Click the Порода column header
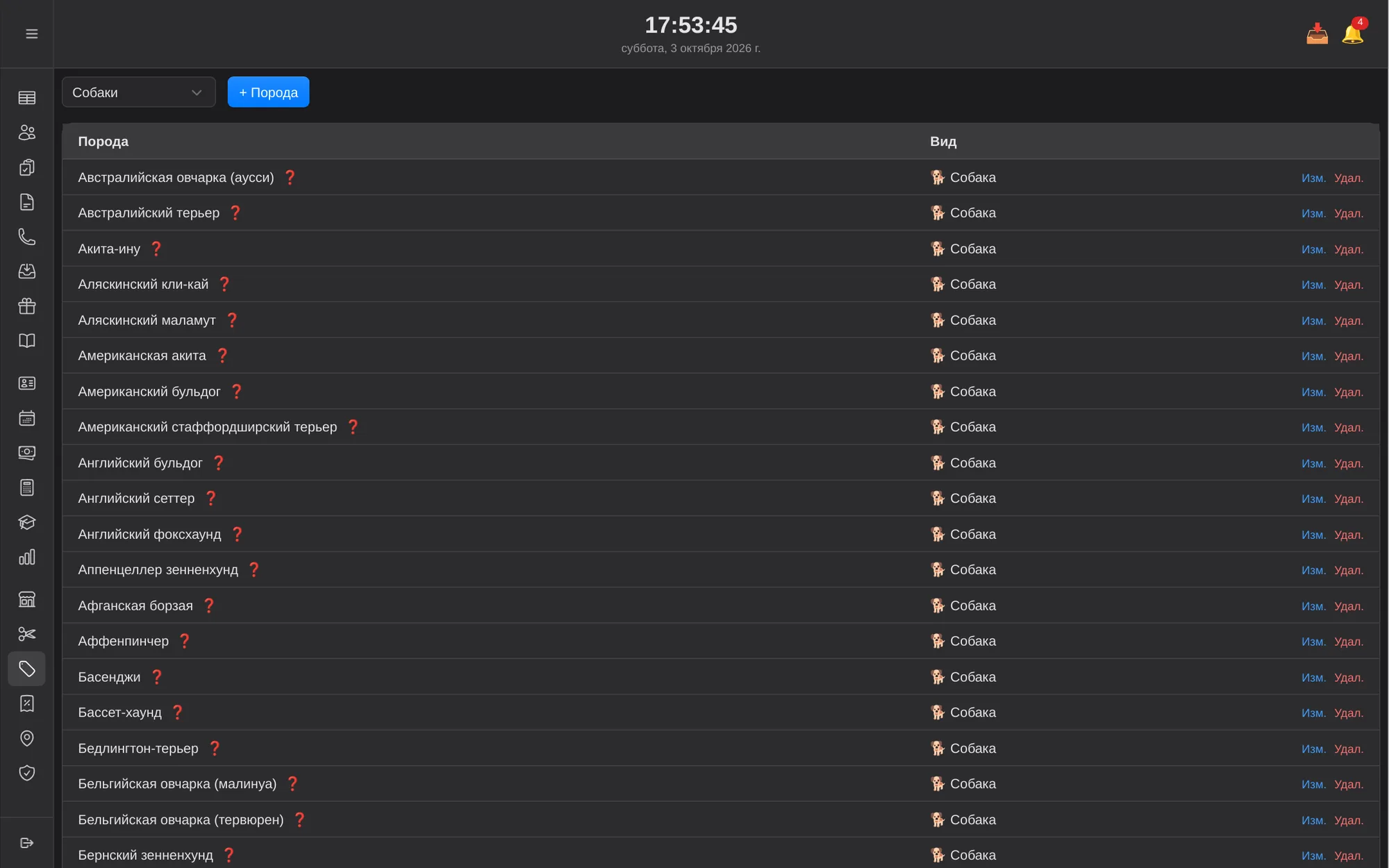The height and width of the screenshot is (868, 1389). [103, 142]
